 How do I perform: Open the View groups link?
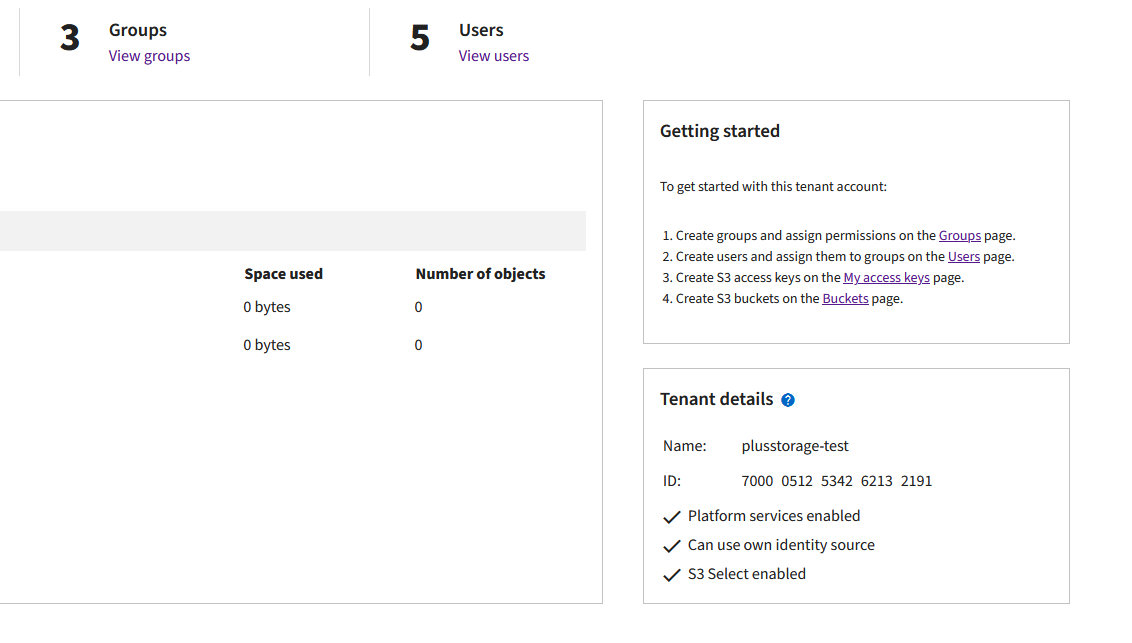pyautogui.click(x=149, y=56)
